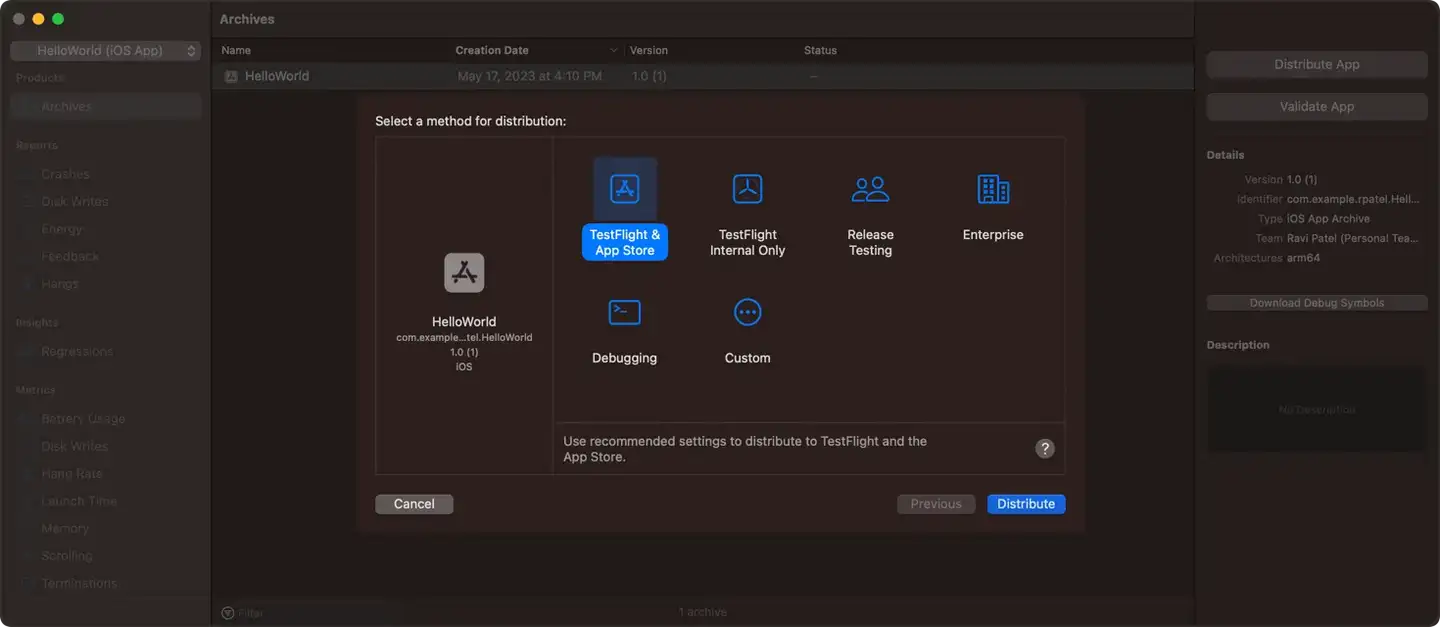Pick the Enterprise building icon
Viewport: 1440px width, 627px height.
(x=993, y=188)
